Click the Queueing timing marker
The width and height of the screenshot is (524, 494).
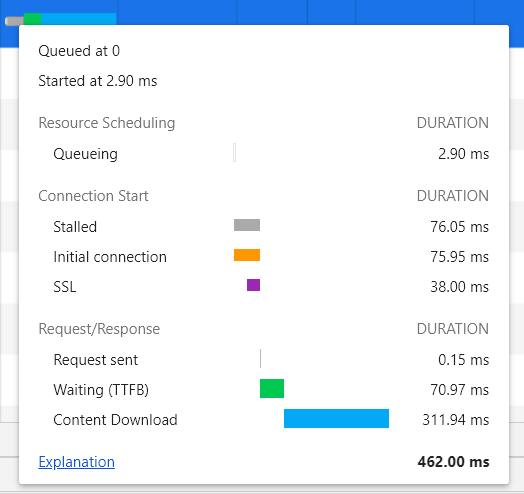click(x=235, y=152)
